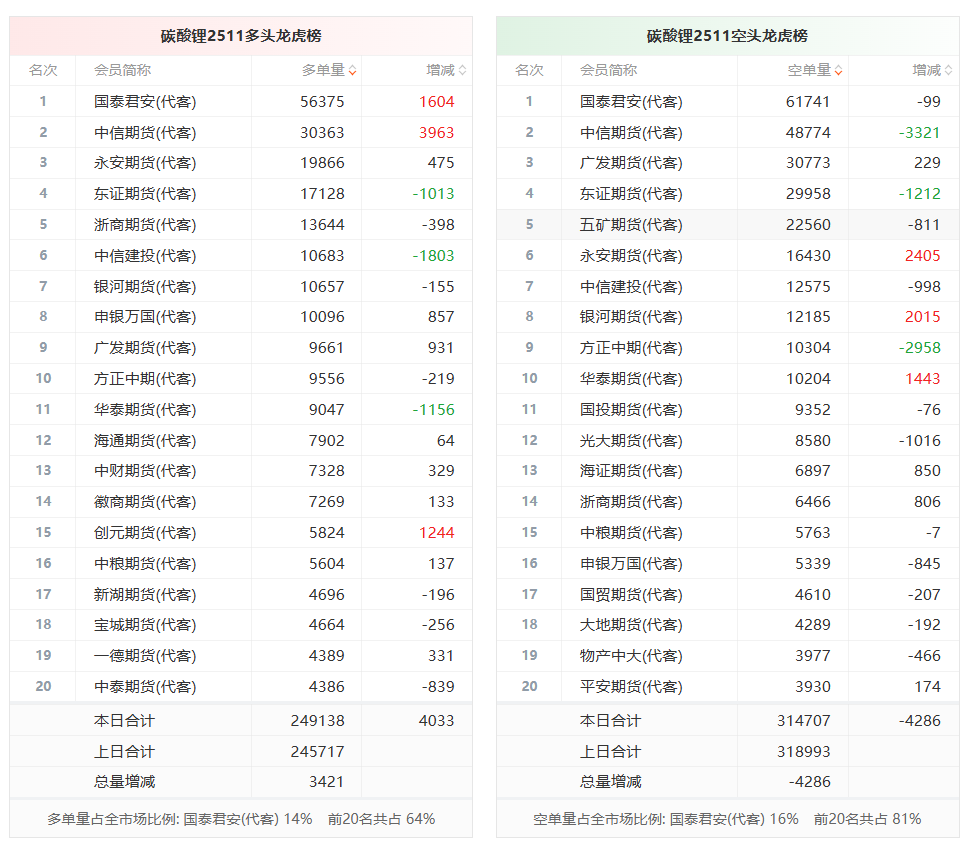Click 浙商期货(代客) in long table row 5

[x=145, y=225]
